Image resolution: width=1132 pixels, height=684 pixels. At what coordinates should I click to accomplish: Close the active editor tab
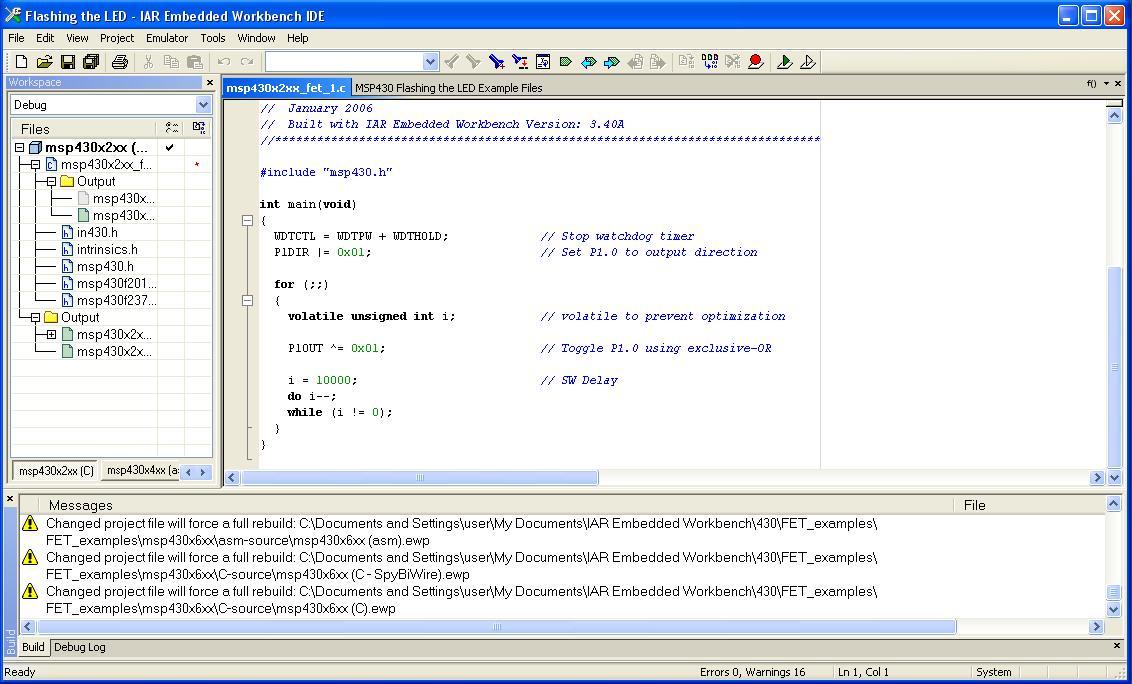click(1118, 84)
